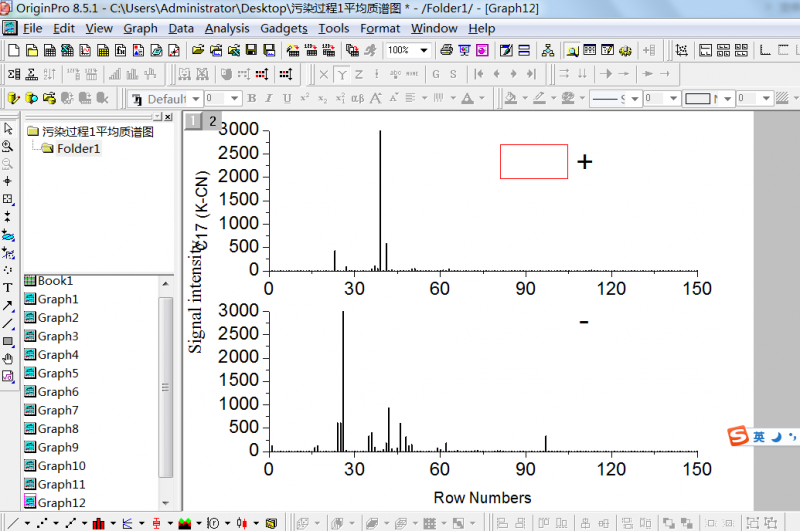This screenshot has height=531, width=800.
Task: Click the Set as Z button
Action: click(x=359, y=74)
